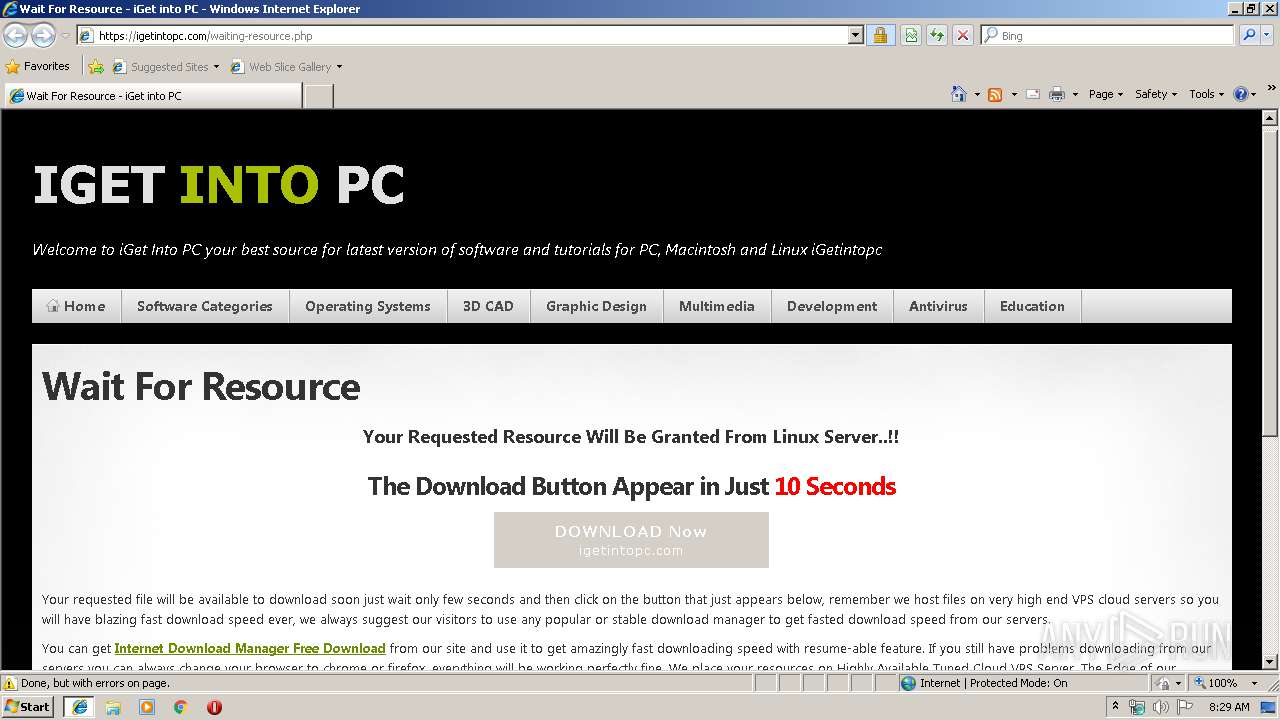The width and height of the screenshot is (1280, 720).
Task: Open Internet Explorer from taskbar
Action: pyautogui.click(x=79, y=706)
